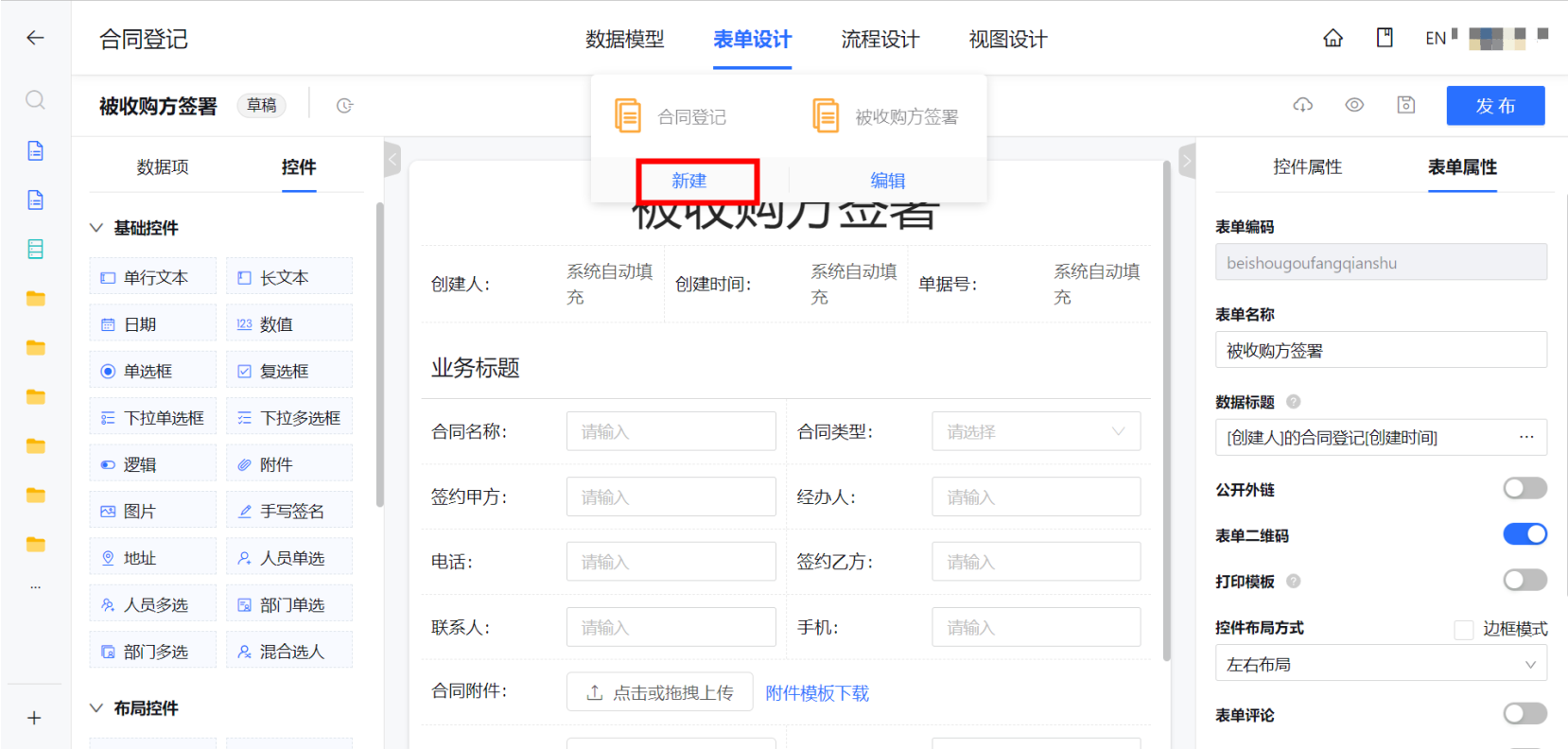Click 编辑 in the popup
This screenshot has width=1568, height=749.
pos(888,181)
